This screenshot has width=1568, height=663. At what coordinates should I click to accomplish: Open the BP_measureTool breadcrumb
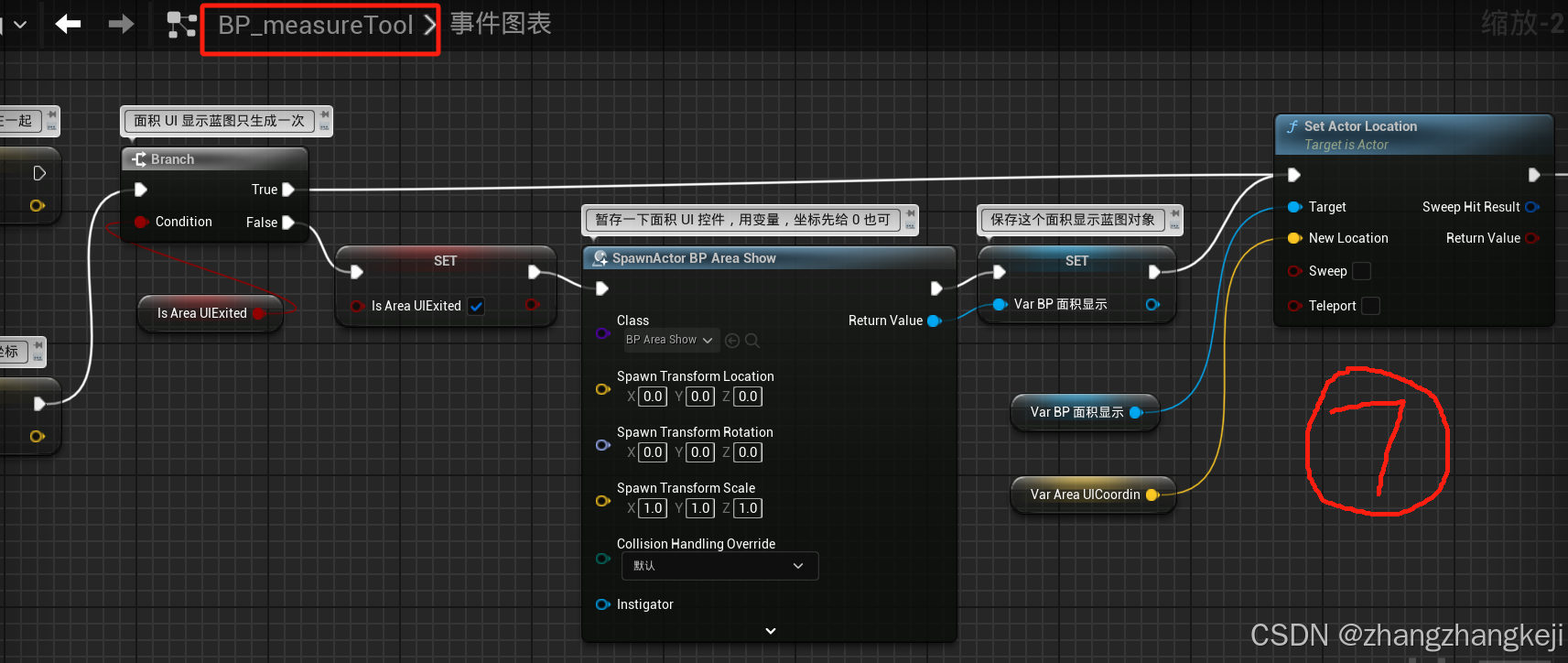pos(316,25)
